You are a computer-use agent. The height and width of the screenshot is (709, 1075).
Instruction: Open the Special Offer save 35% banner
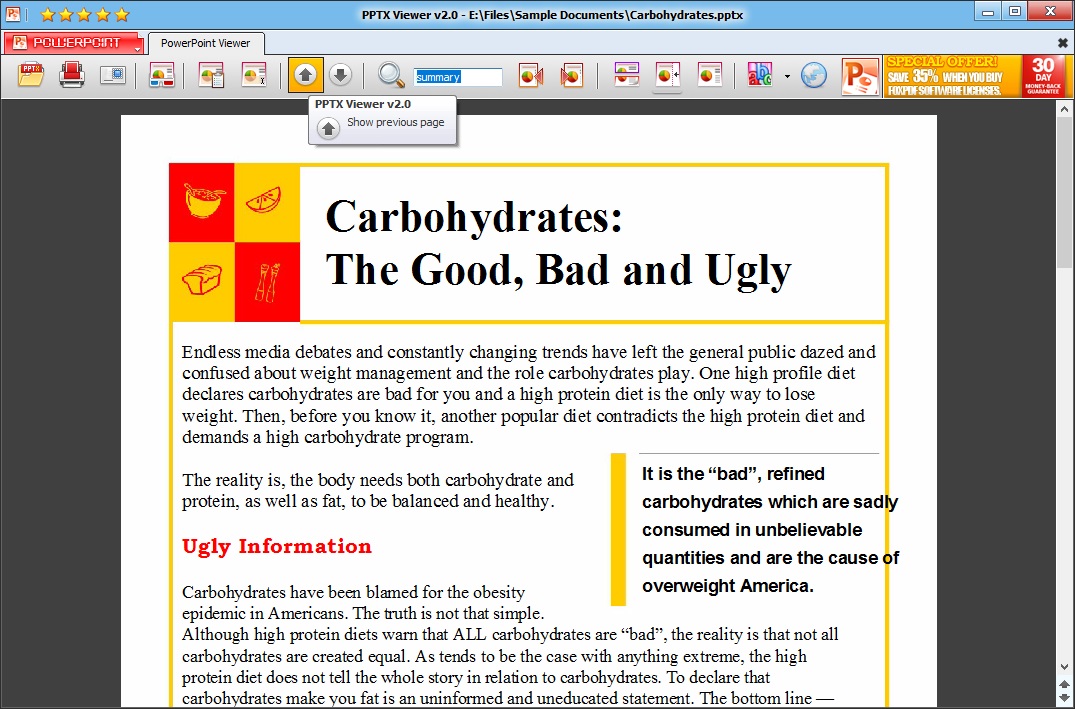point(952,76)
